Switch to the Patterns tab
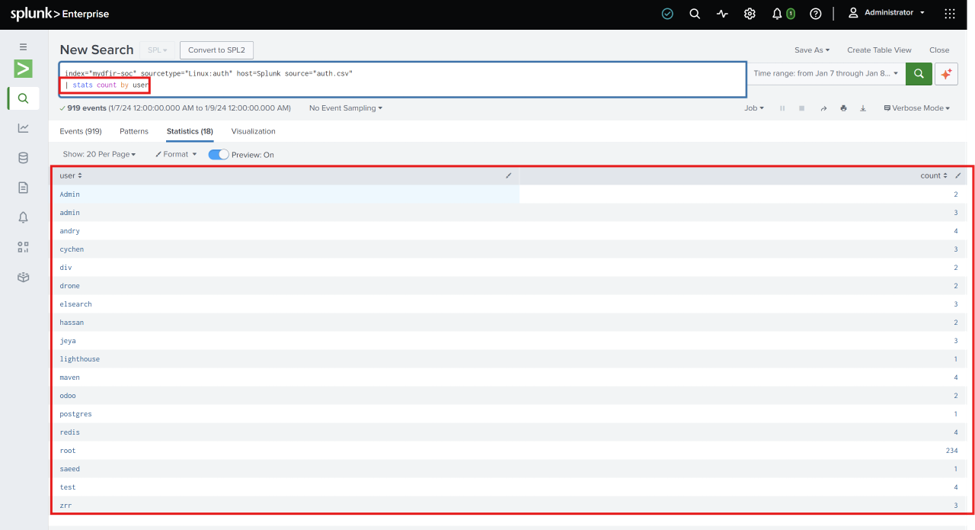Viewport: 975px width, 530px height. point(134,131)
